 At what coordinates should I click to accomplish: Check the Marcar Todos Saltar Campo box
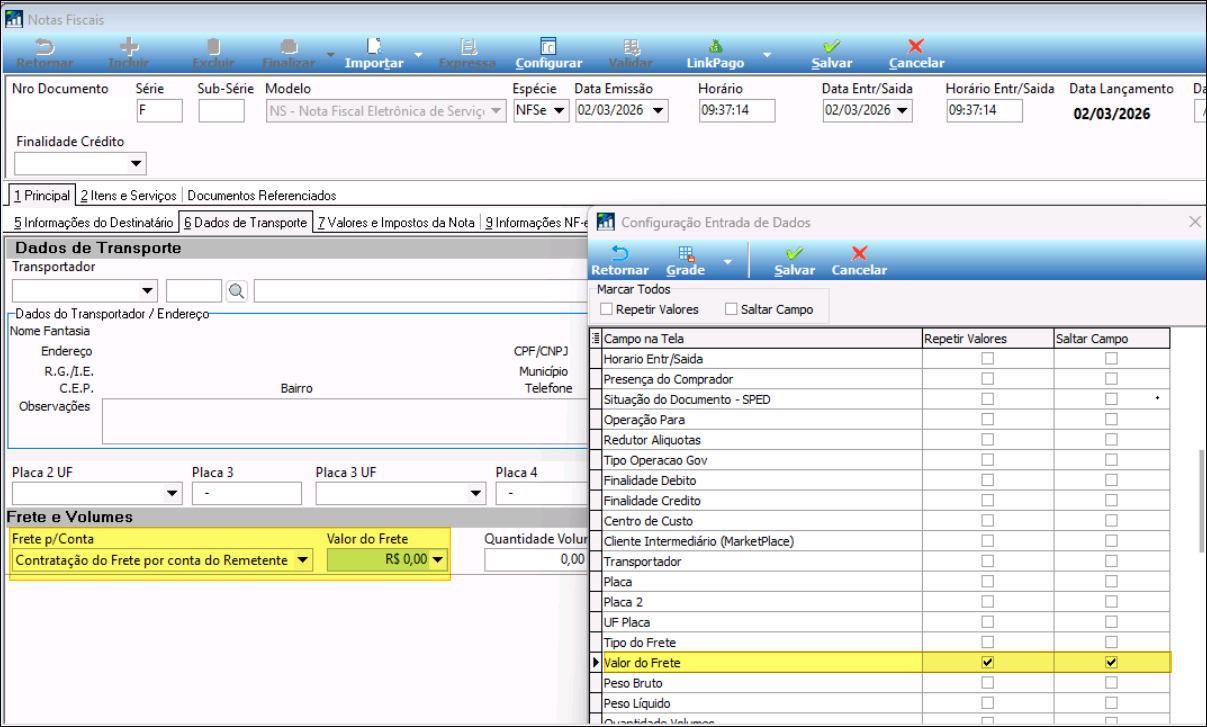(731, 310)
